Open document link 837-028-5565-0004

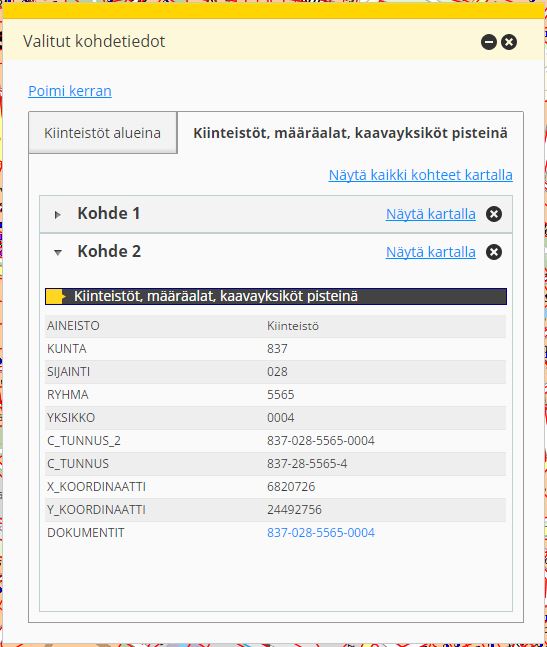coord(321,533)
